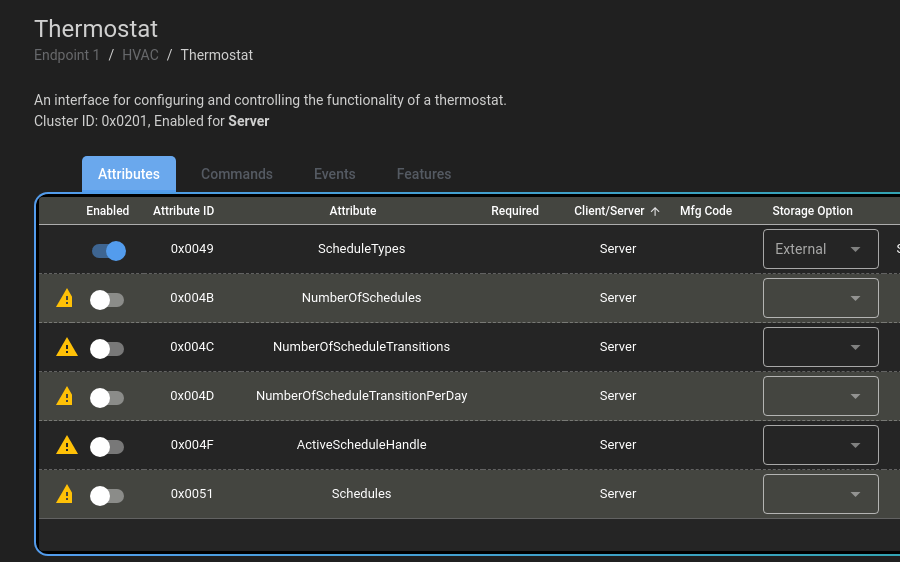The height and width of the screenshot is (562, 900).
Task: Expand storage option dropdown for Schedules row
Action: pos(820,494)
